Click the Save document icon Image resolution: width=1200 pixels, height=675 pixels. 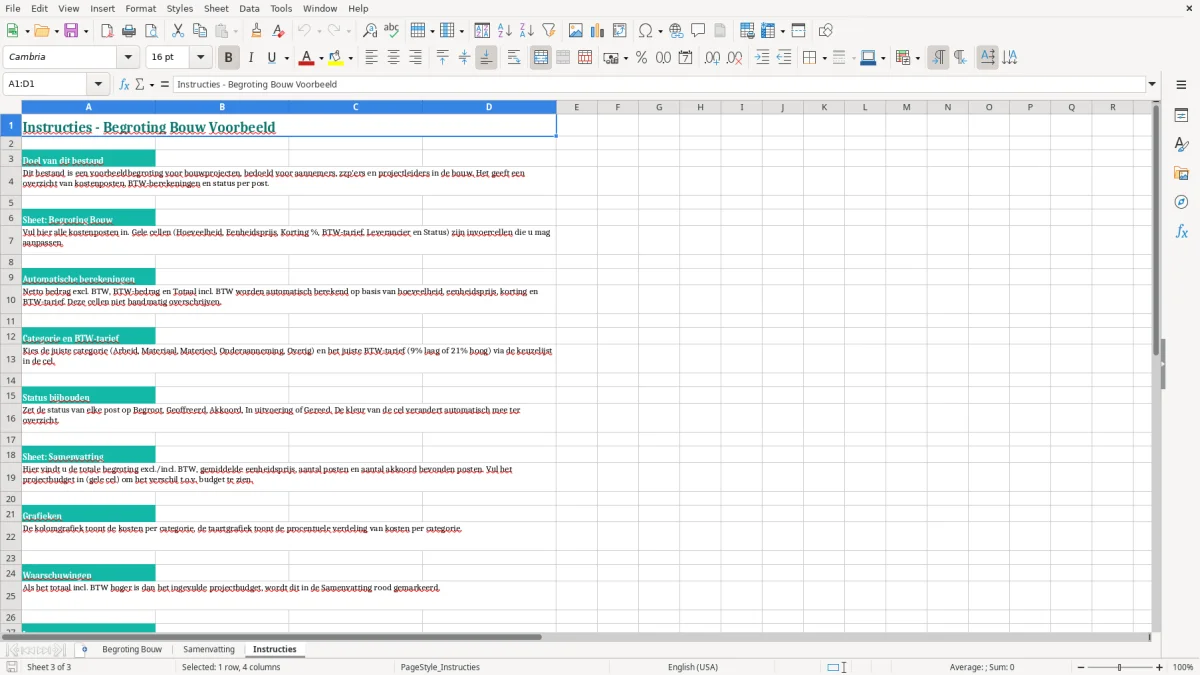click(71, 31)
